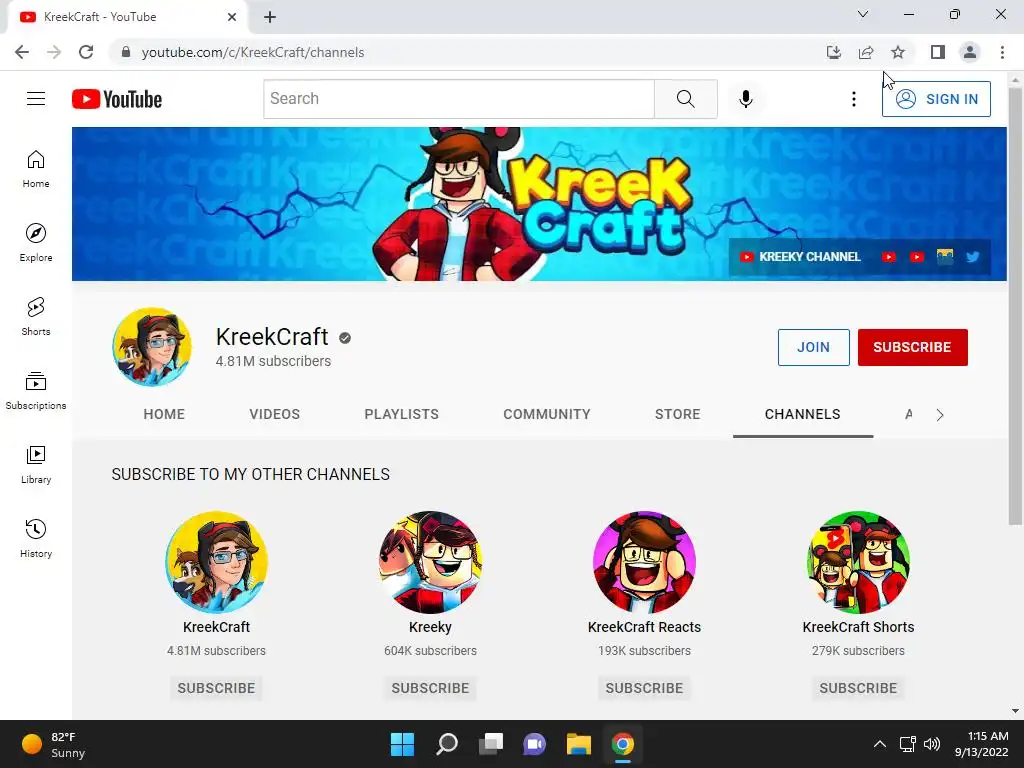Viewport: 1024px width, 768px height.
Task: Switch to the HOME tab
Action: pyautogui.click(x=164, y=414)
